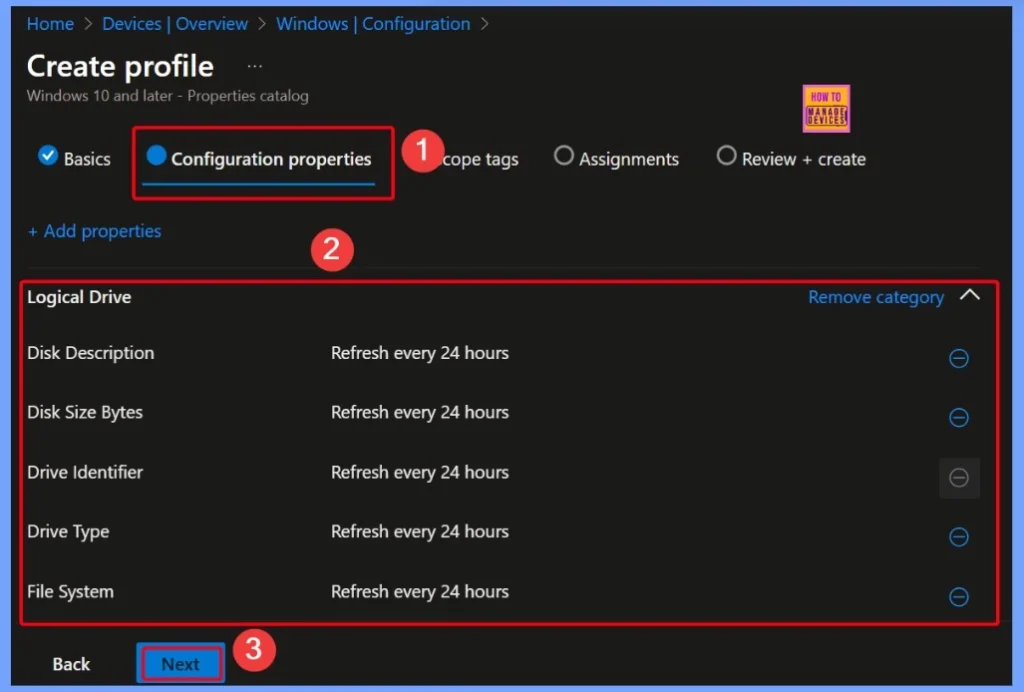Click the Back button
This screenshot has height=692, width=1024.
point(71,664)
